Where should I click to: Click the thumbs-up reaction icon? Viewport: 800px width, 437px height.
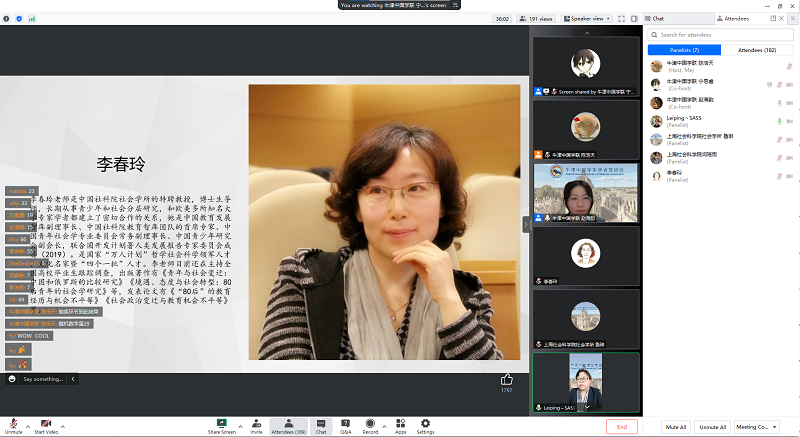pos(506,379)
